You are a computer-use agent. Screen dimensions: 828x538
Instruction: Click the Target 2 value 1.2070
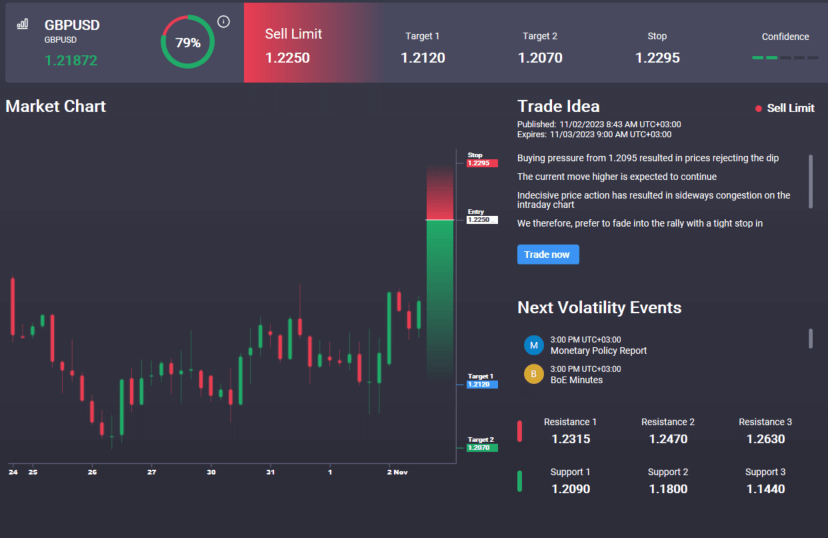click(540, 58)
